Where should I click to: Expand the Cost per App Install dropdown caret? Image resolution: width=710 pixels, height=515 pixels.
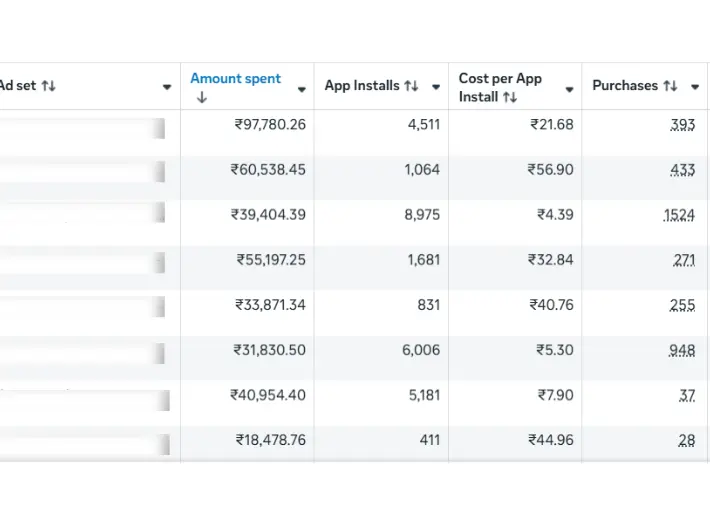[569, 89]
